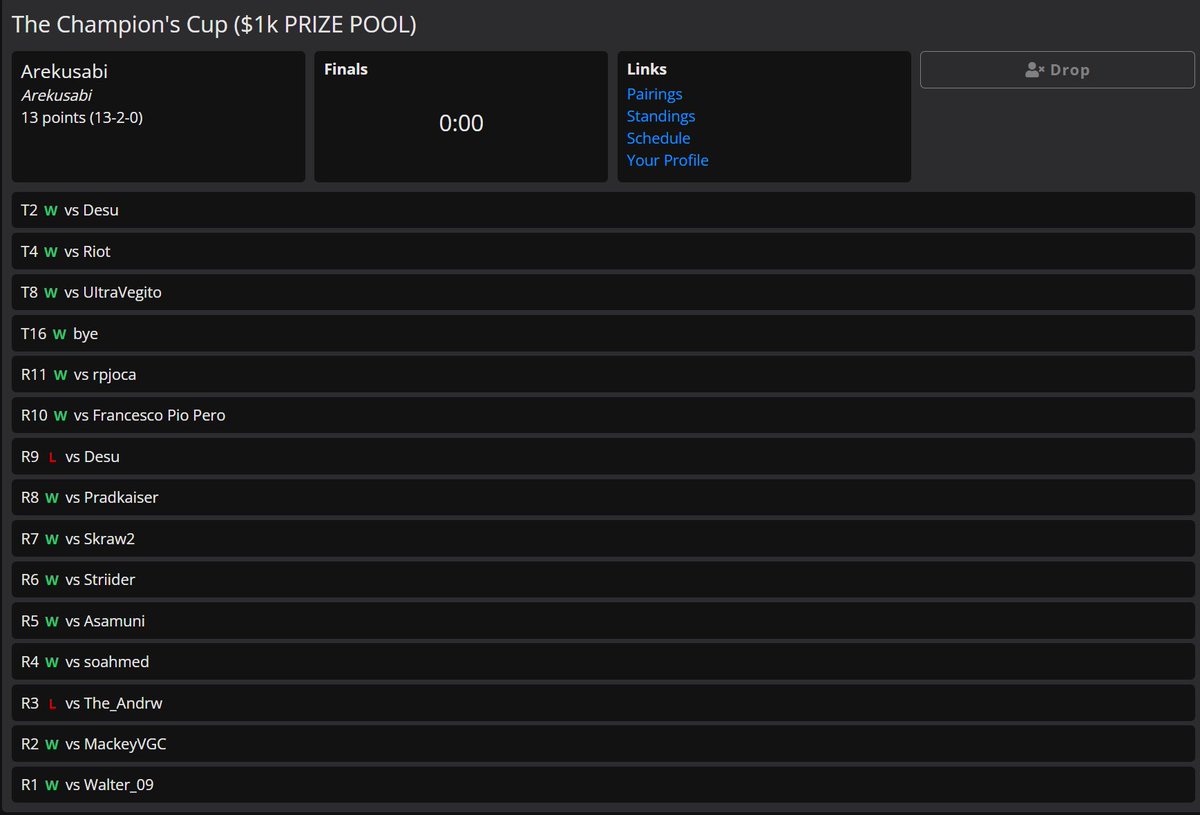Open the R2 match vs MackeyVGC
This screenshot has width=1200, height=815.
(603, 743)
